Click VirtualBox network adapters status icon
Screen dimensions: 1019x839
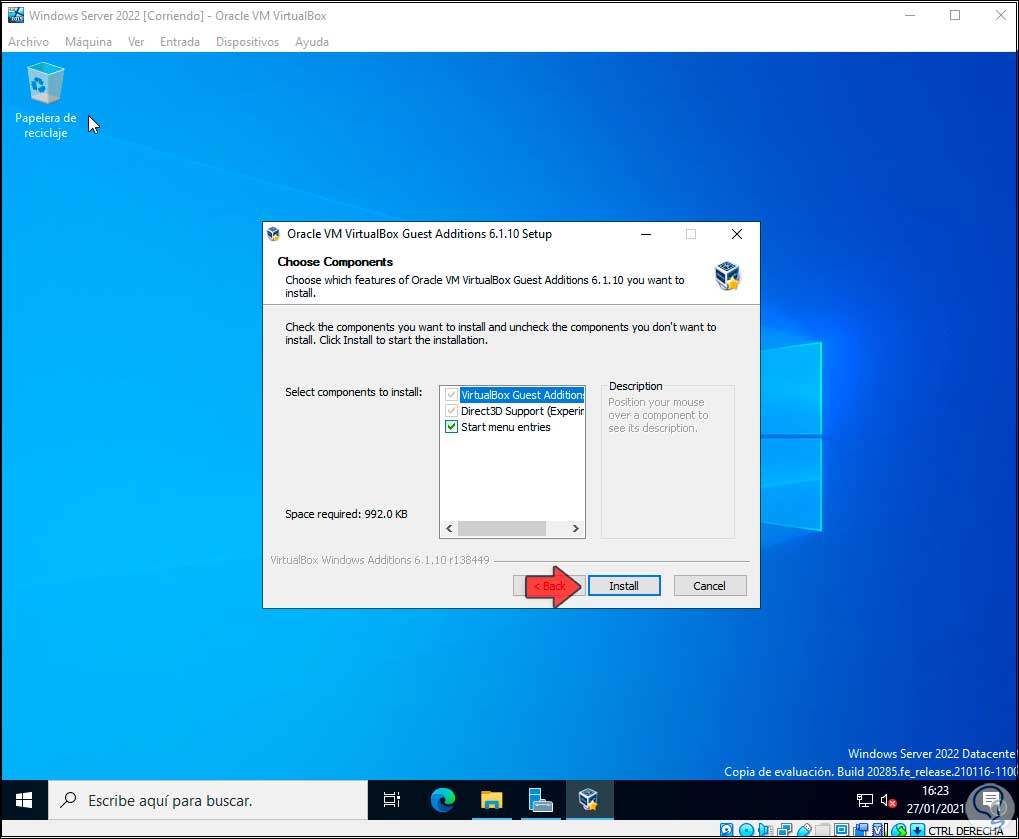[784, 830]
